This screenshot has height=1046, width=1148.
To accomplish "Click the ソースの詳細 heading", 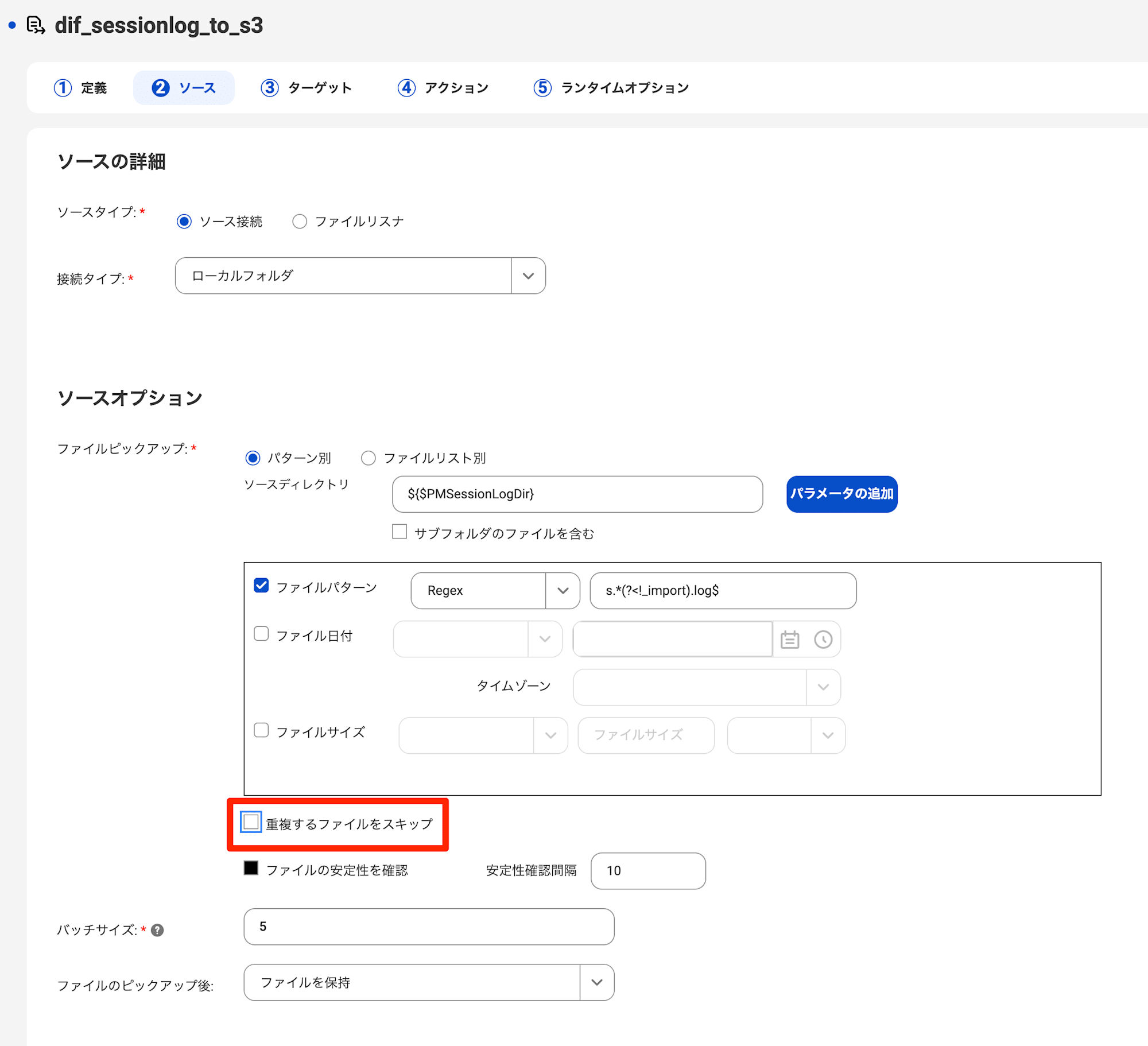I will click(x=111, y=162).
